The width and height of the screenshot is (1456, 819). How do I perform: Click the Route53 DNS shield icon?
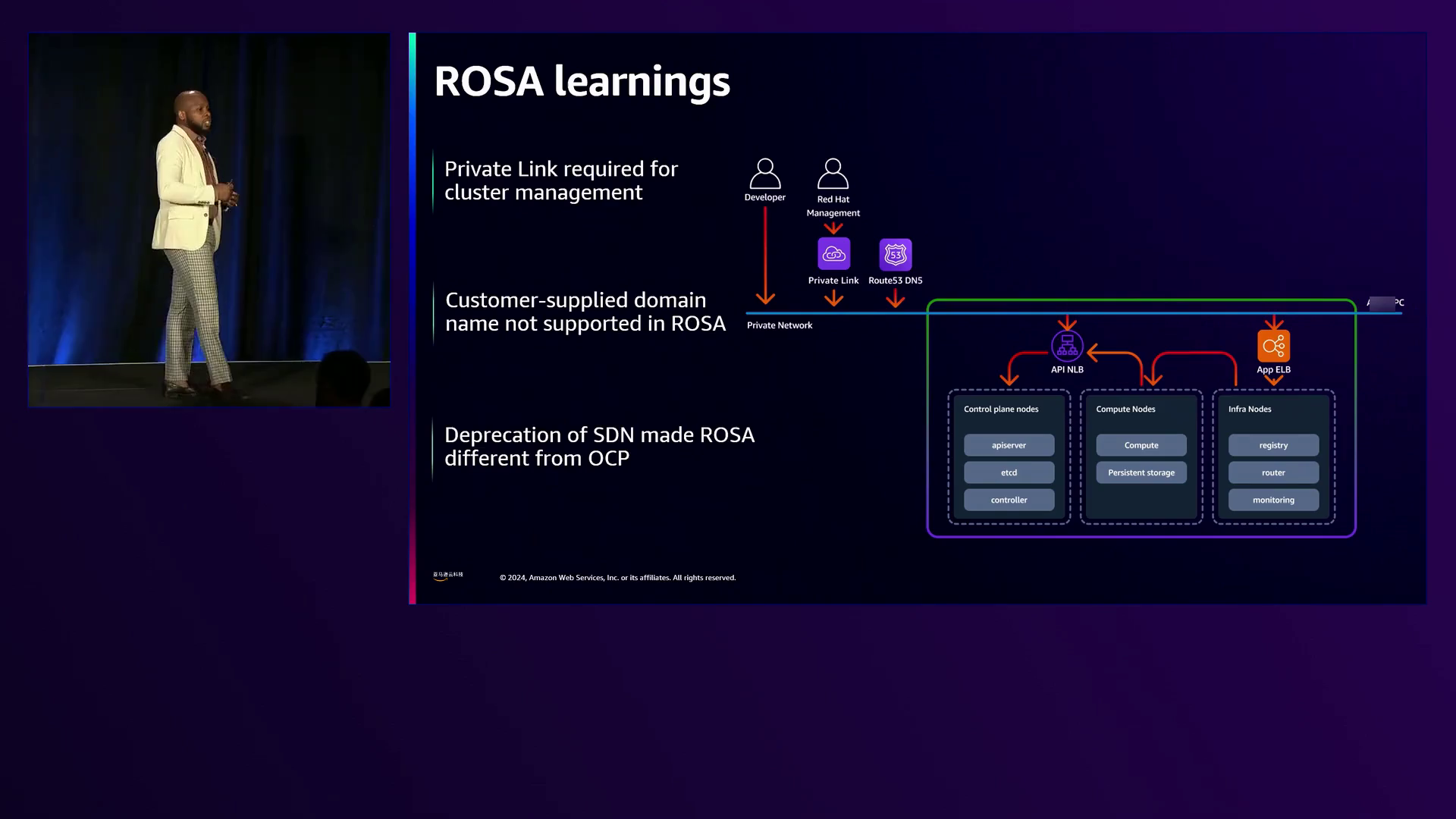(x=895, y=255)
